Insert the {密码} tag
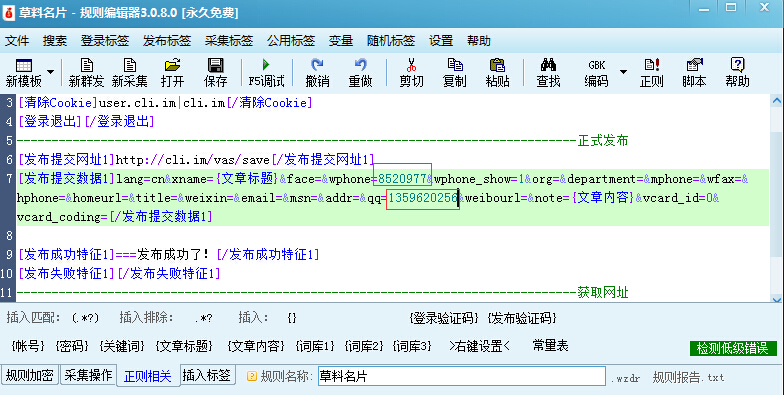 (72, 346)
